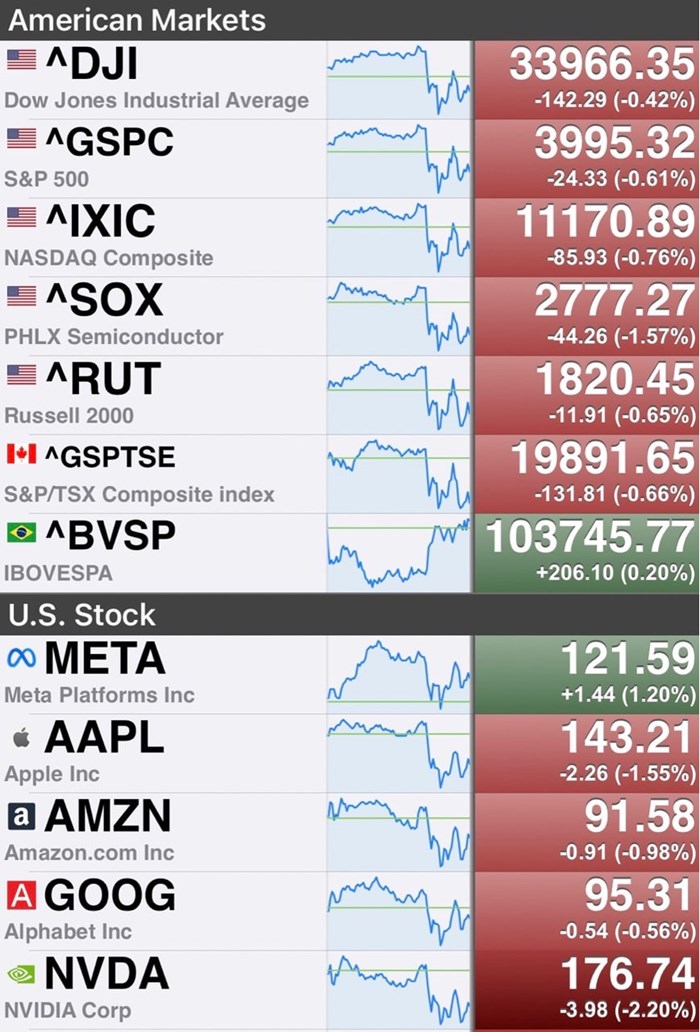Open the META intraday chart thumbnail
Screen dimensions: 700x1032
pyautogui.click(x=398, y=675)
